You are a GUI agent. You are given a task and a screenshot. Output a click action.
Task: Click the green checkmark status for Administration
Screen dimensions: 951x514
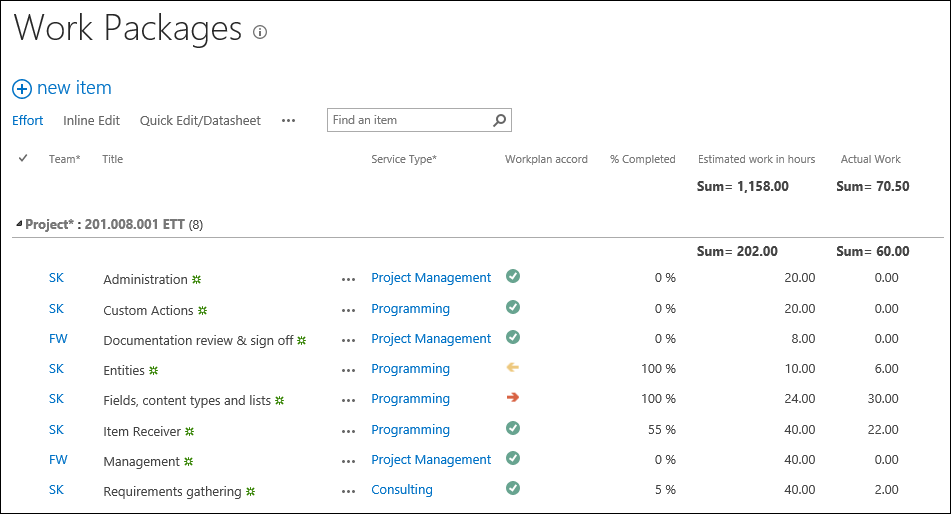[513, 277]
